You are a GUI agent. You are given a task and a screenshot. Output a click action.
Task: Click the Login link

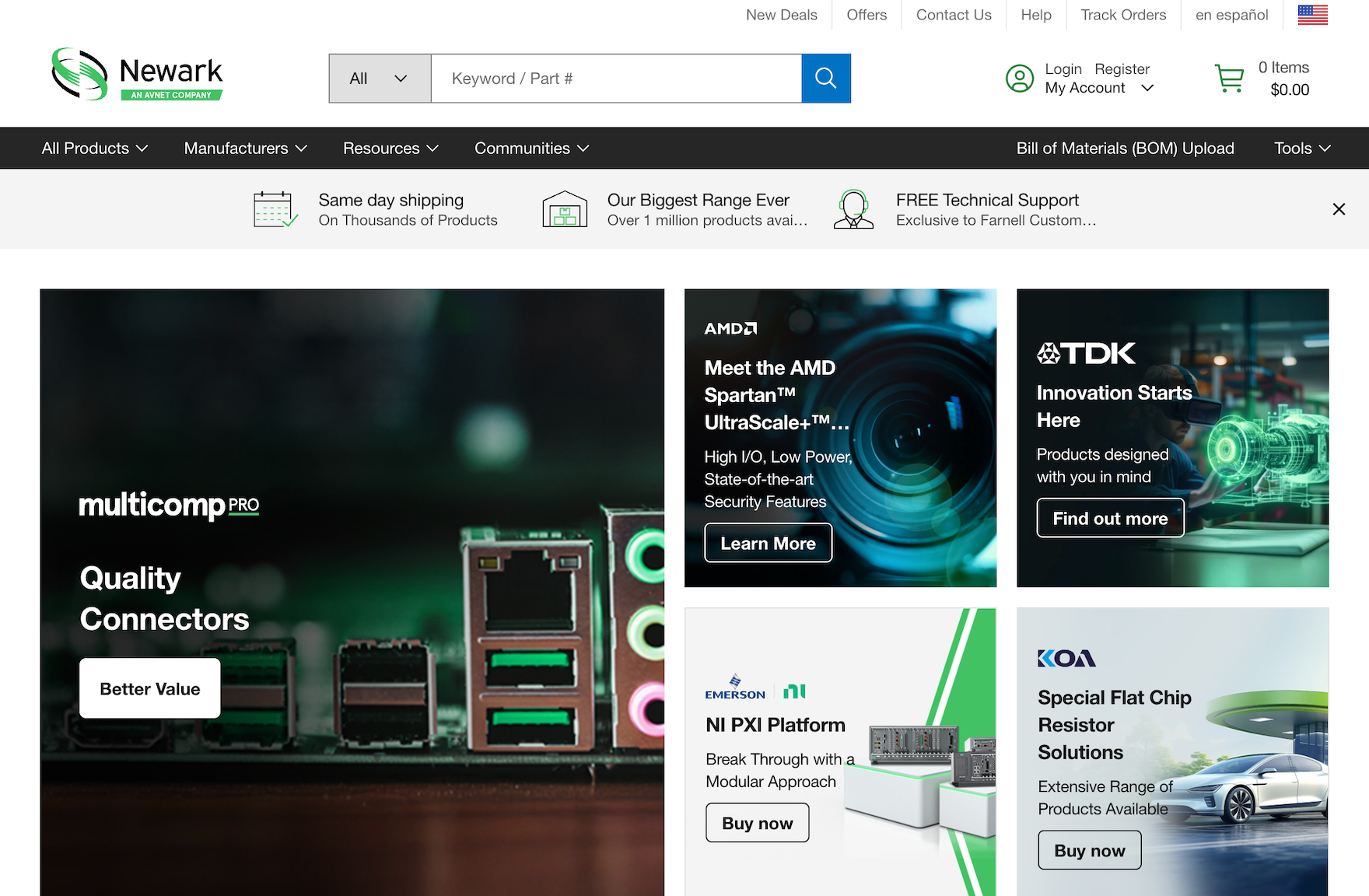[1063, 69]
